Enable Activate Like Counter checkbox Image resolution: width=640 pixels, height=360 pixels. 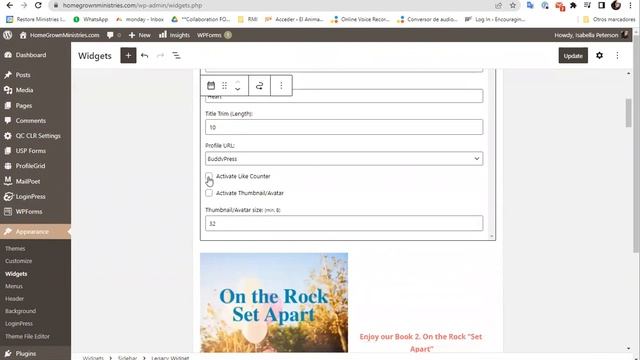point(209,176)
